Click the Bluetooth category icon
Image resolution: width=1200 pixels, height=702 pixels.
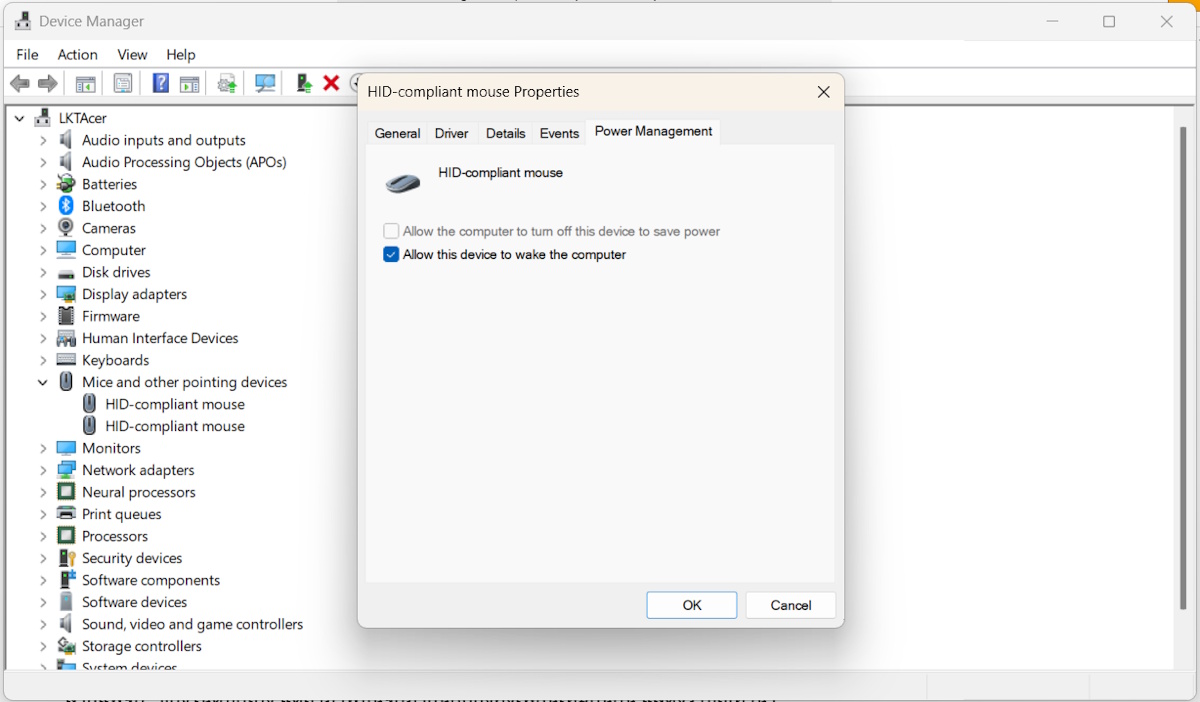[x=66, y=206]
